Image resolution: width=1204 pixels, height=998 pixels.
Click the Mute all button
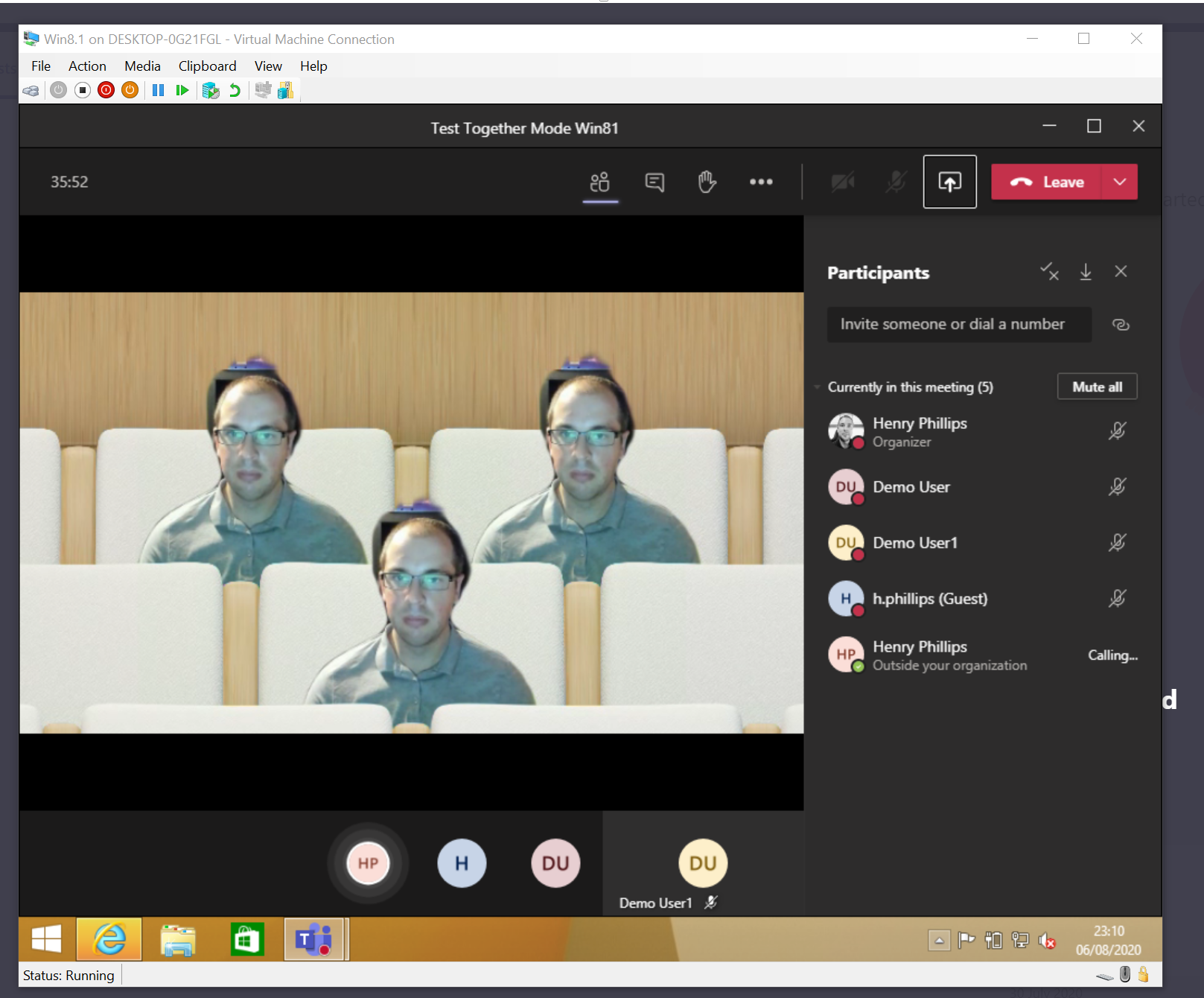1097,387
